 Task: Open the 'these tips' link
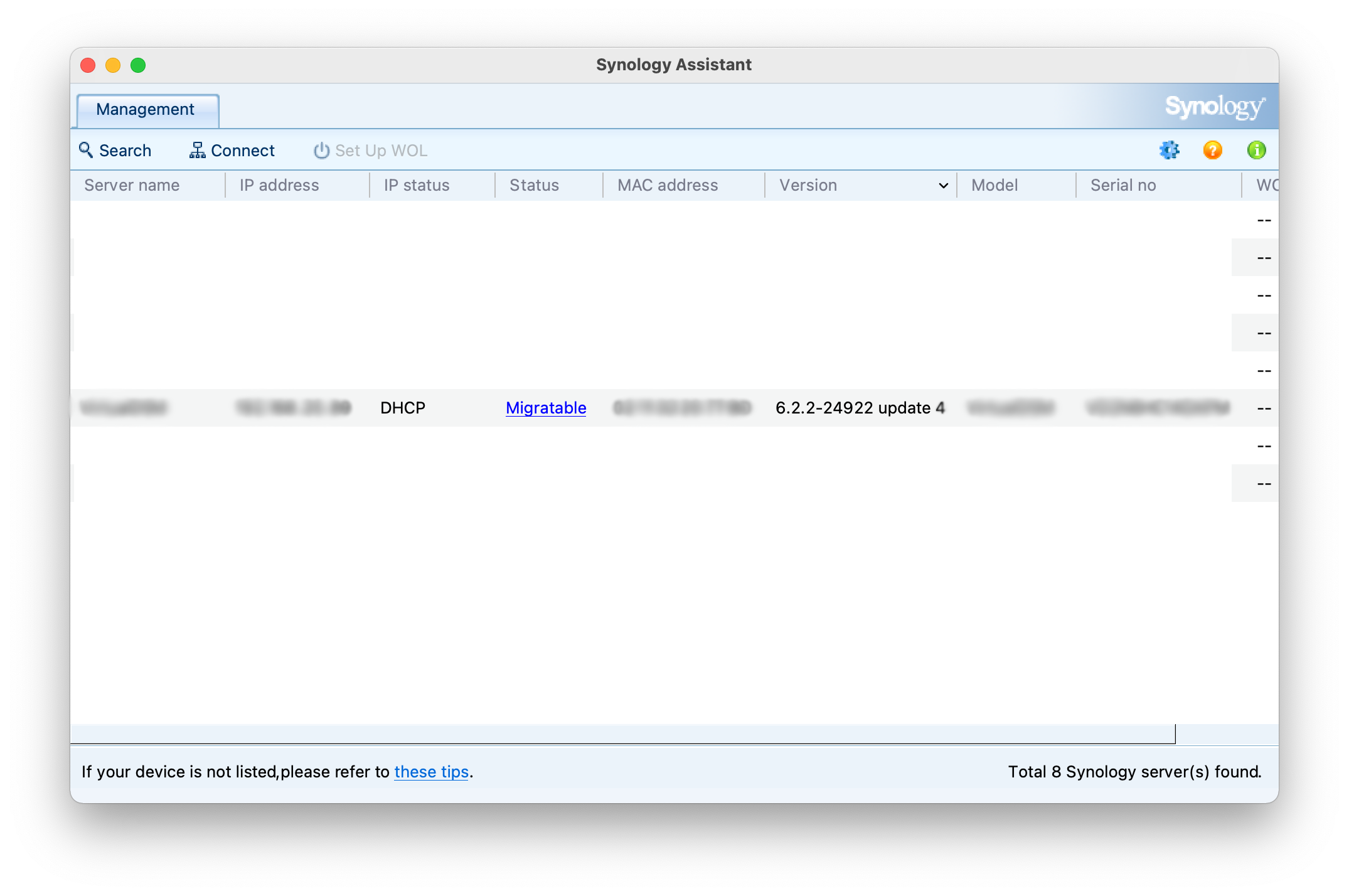click(x=432, y=772)
